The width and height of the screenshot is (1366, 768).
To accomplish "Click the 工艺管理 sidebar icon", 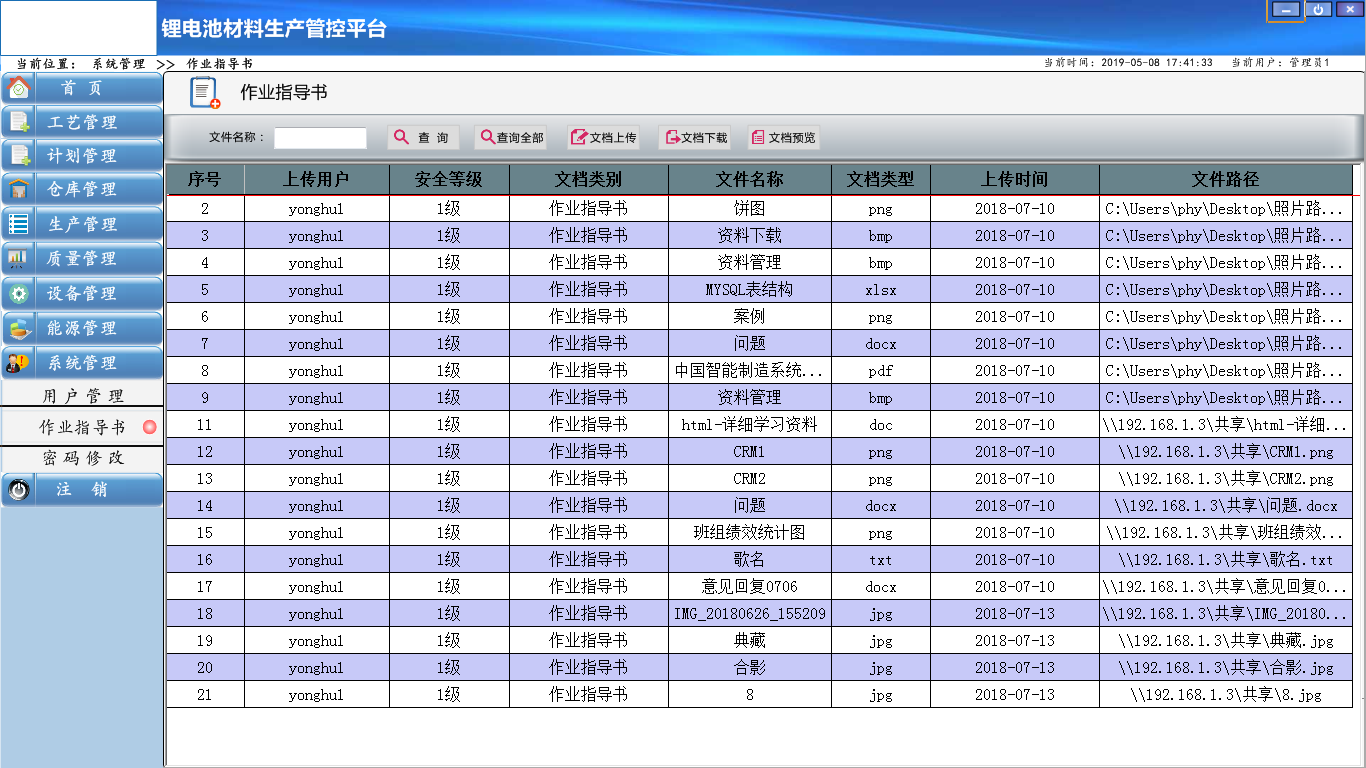I will pos(18,122).
